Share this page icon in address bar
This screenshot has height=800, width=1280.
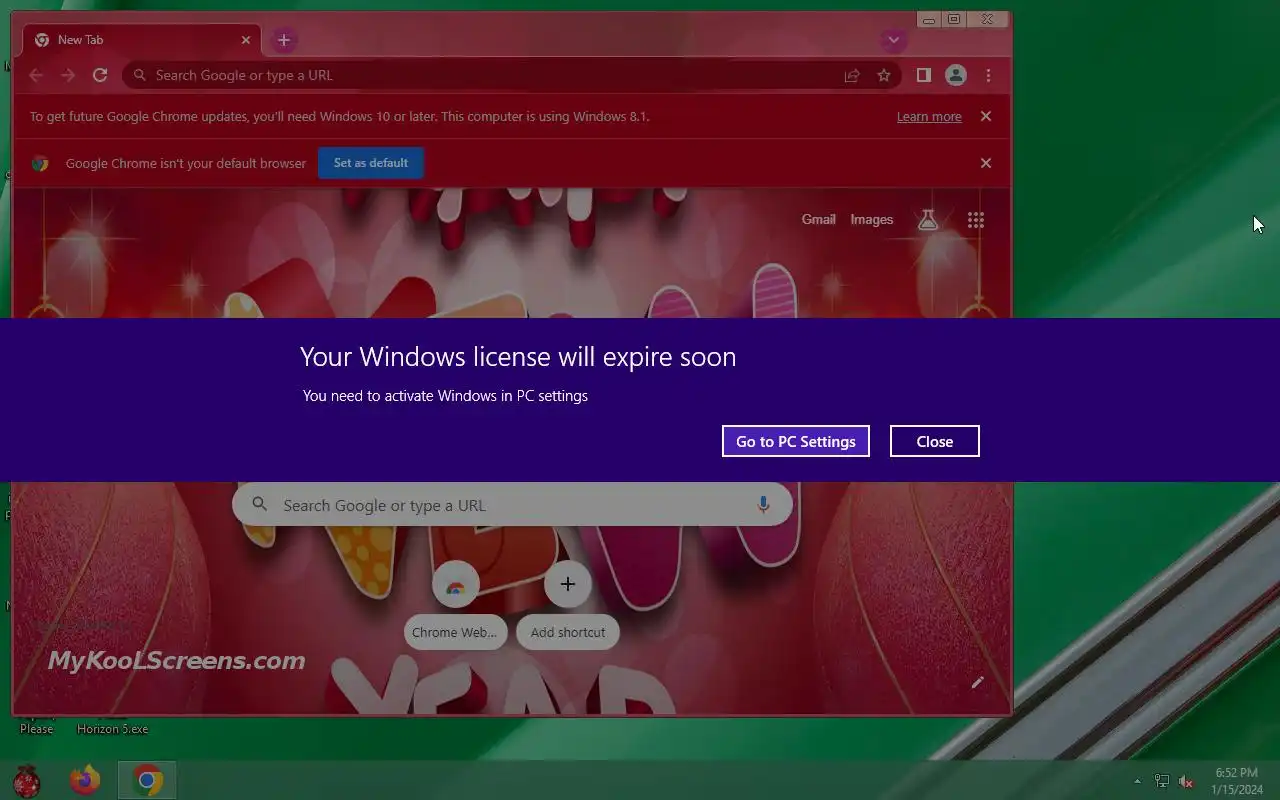pyautogui.click(x=852, y=75)
